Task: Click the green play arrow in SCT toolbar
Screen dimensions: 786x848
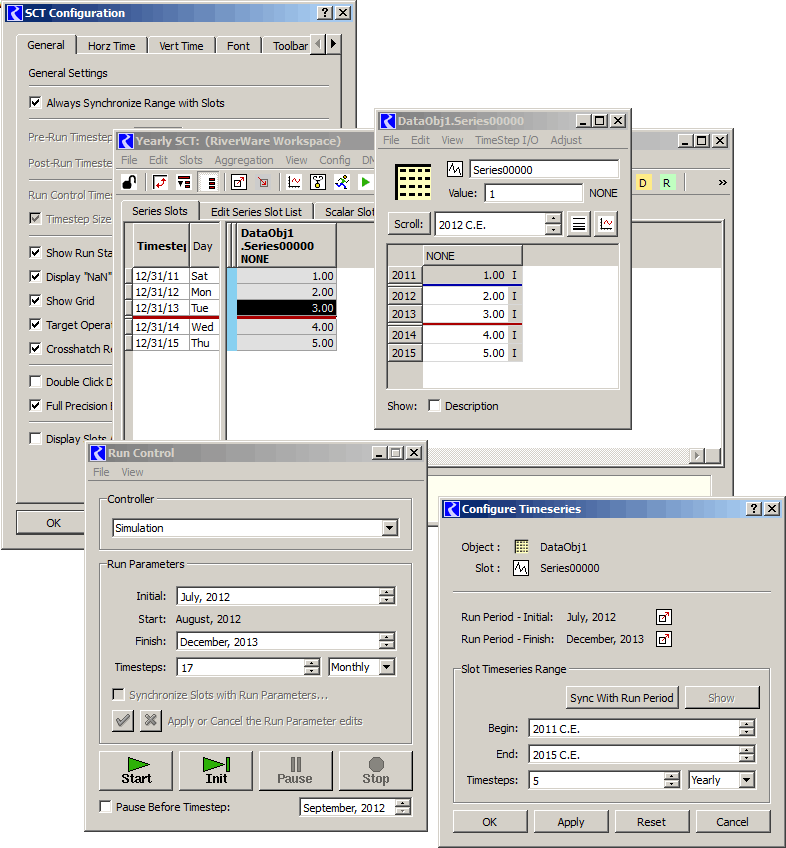Action: 366,182
